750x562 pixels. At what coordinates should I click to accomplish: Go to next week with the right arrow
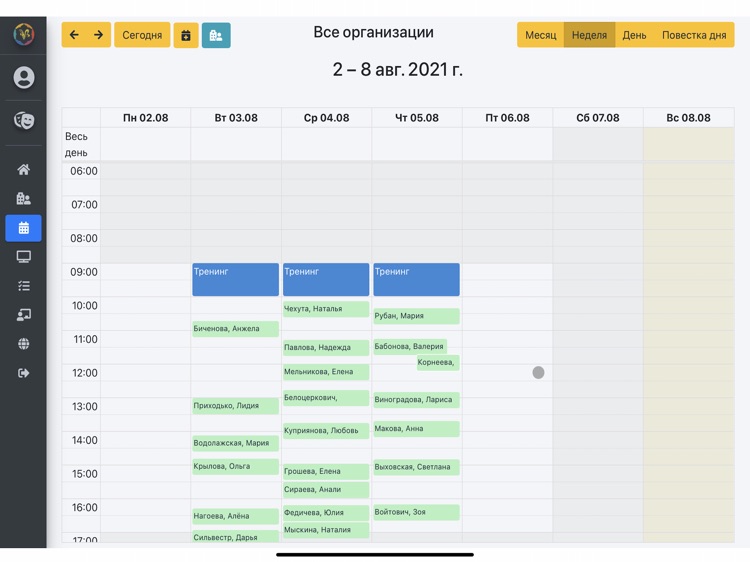pos(99,35)
